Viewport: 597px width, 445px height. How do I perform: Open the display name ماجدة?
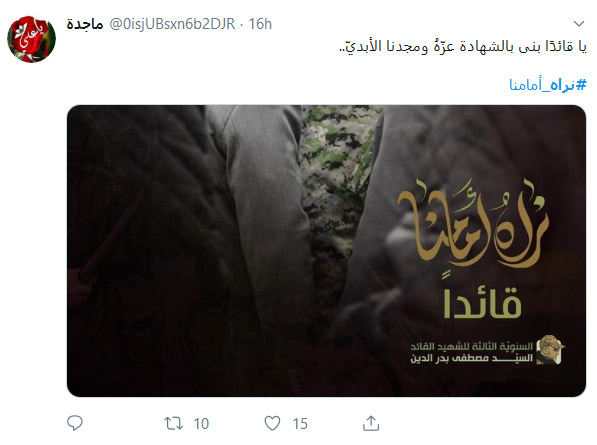[x=85, y=24]
